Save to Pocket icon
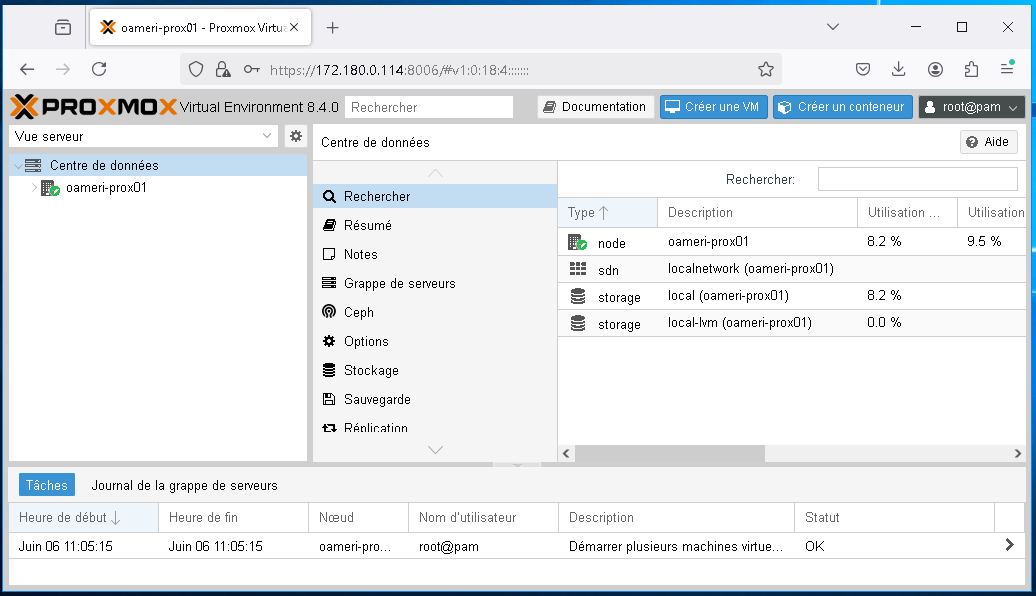 coord(863,69)
